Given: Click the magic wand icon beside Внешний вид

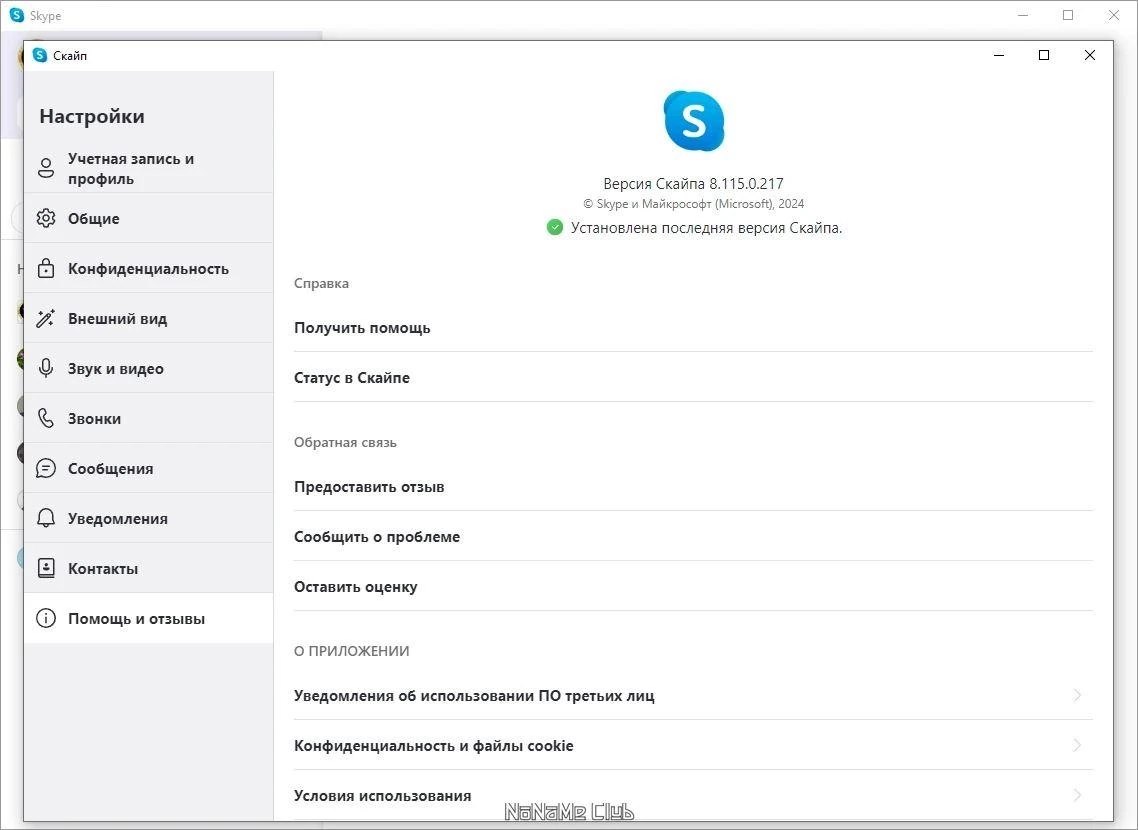Looking at the screenshot, I should click(46, 319).
